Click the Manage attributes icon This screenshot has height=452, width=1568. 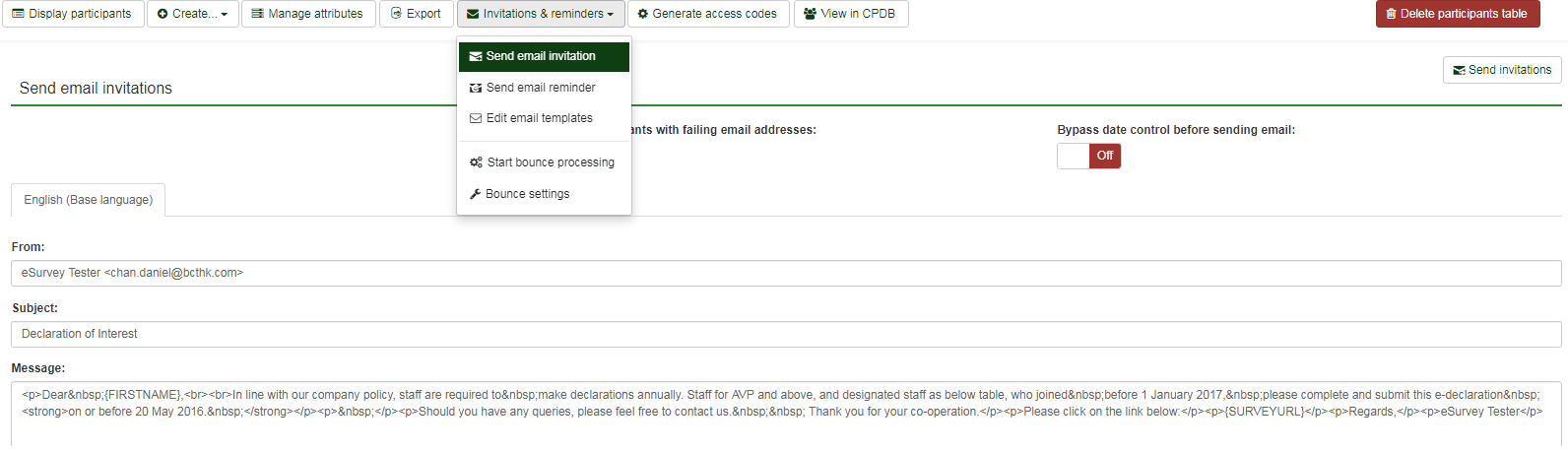257,14
